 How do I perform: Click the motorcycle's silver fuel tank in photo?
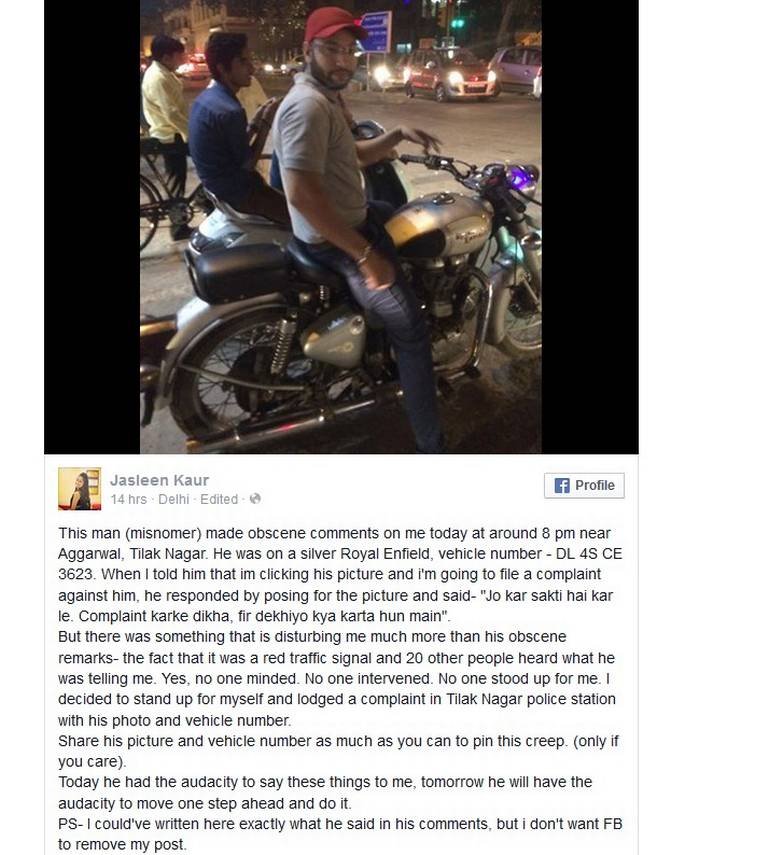pyautogui.click(x=438, y=226)
